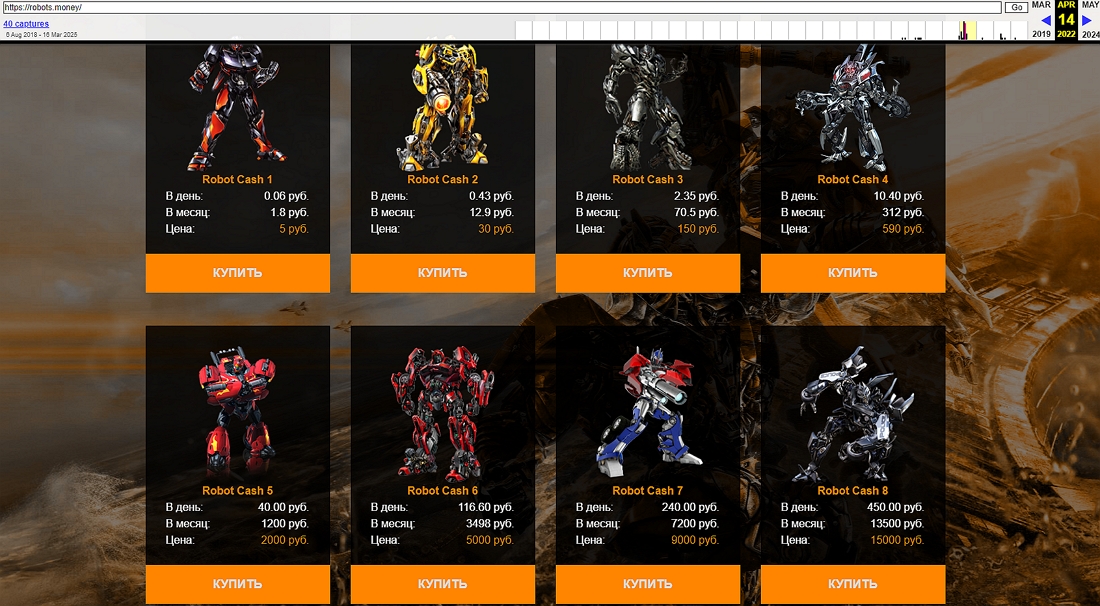Click the "Robot Cash 8" title
The image size is (1100, 606).
[853, 491]
